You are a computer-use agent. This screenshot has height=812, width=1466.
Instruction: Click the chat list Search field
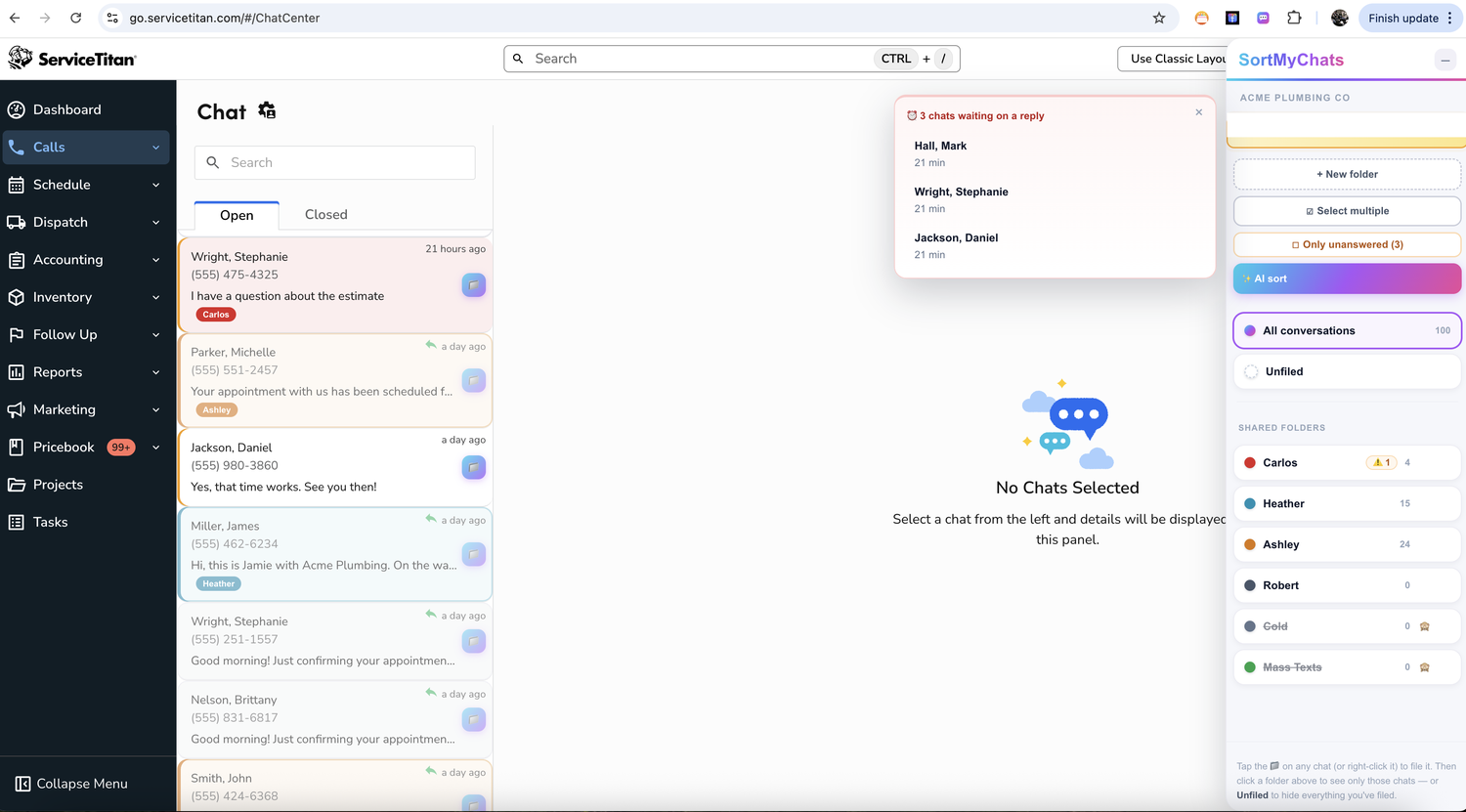[335, 163]
